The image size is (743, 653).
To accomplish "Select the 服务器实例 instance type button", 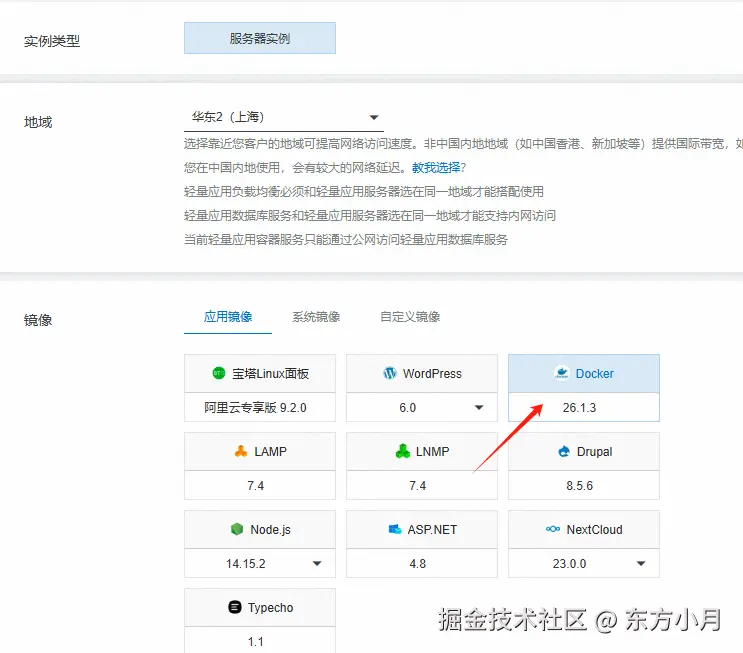I will tap(260, 38).
